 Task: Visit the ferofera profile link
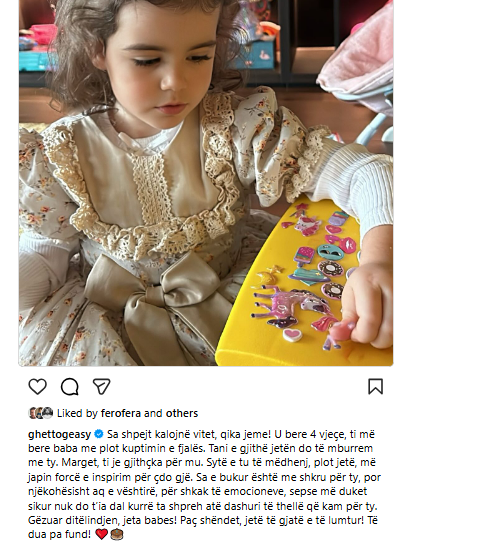(x=121, y=413)
